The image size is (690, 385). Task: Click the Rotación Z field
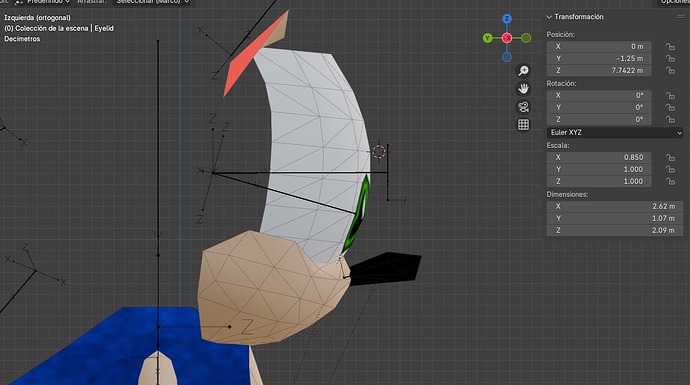coord(599,119)
